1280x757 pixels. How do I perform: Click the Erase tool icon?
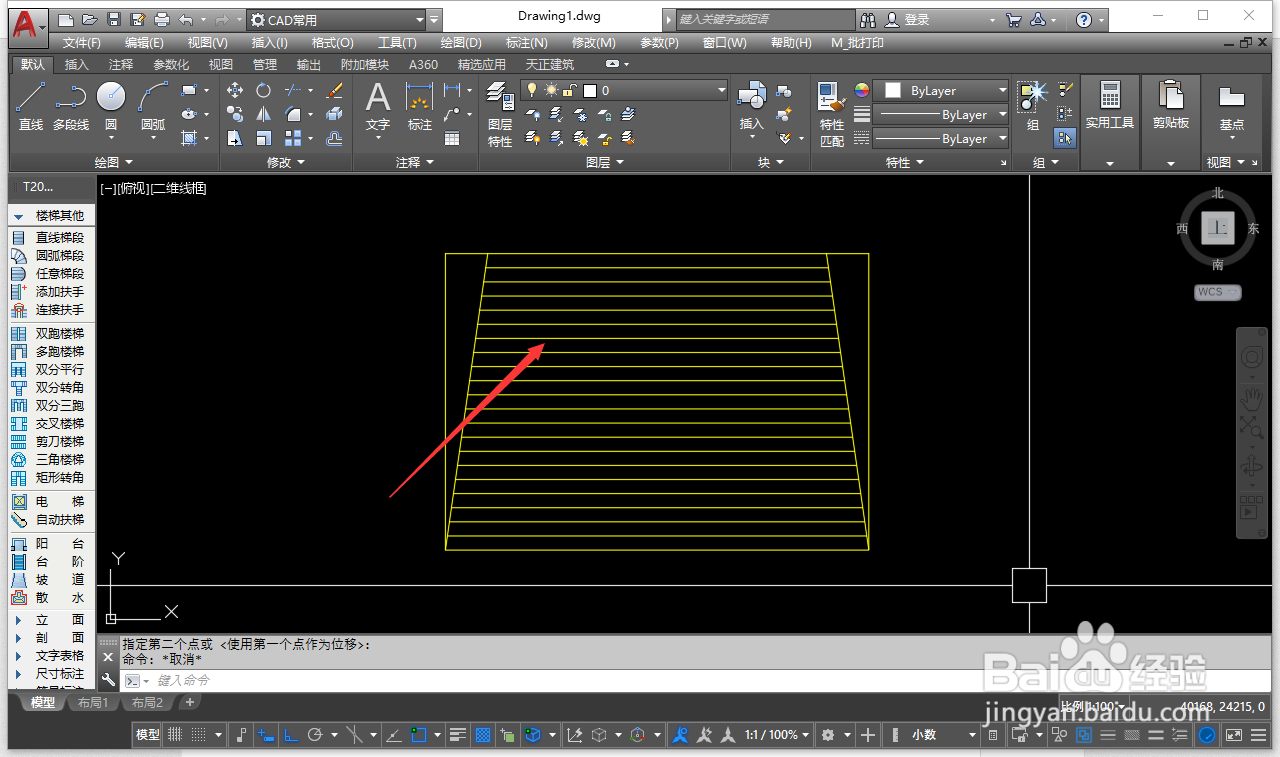[x=335, y=90]
